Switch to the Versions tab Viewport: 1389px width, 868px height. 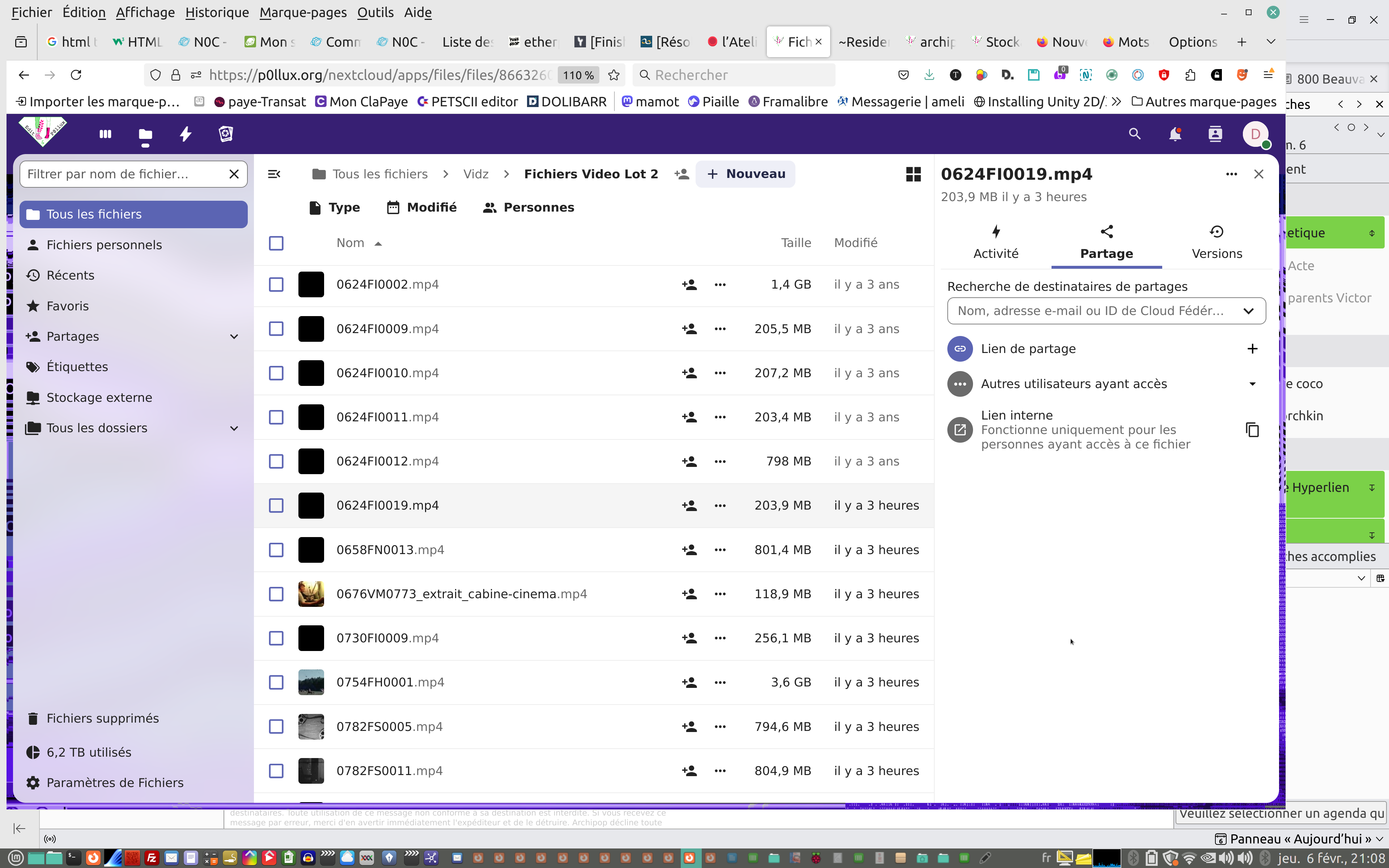[1216, 242]
